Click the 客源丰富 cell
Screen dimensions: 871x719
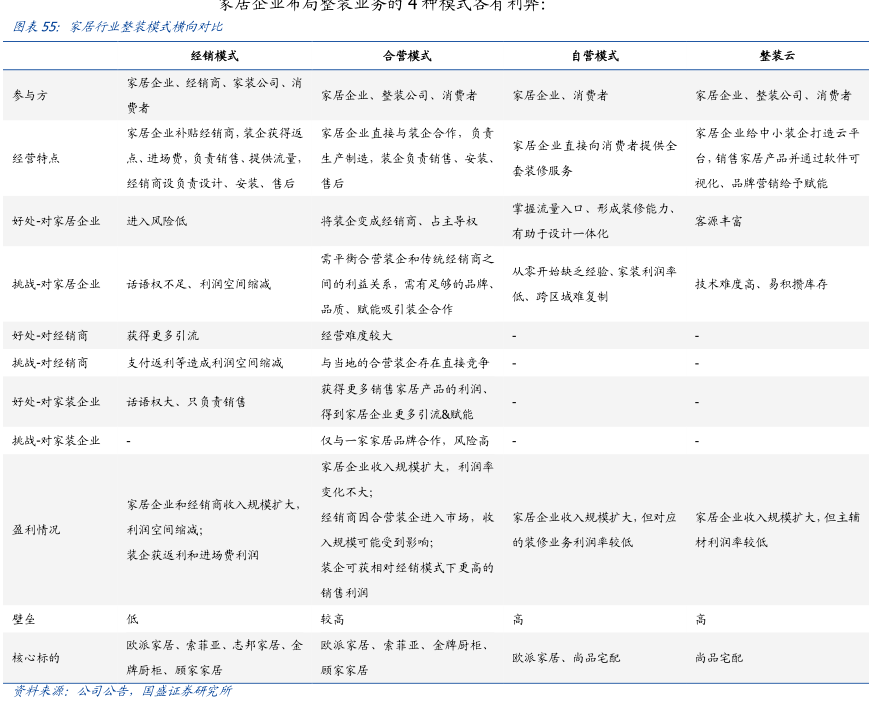[719, 221]
